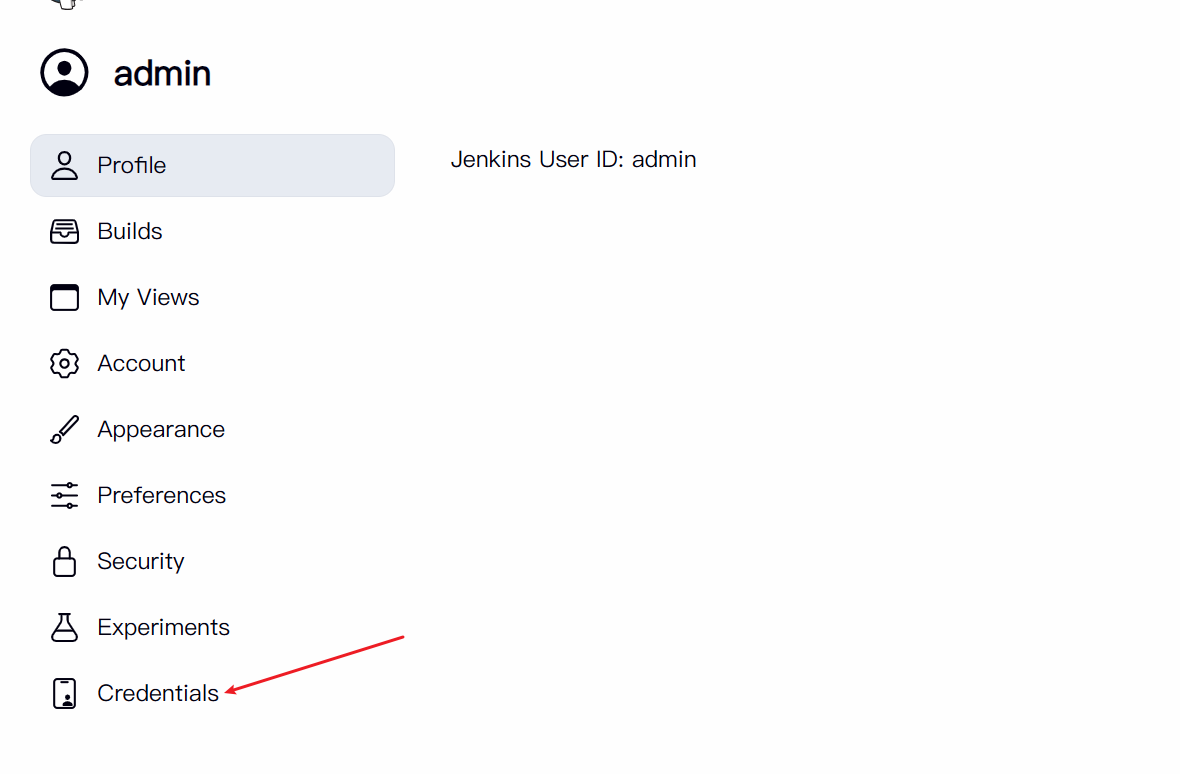
Task: Open the Credentials page
Action: 212,694
